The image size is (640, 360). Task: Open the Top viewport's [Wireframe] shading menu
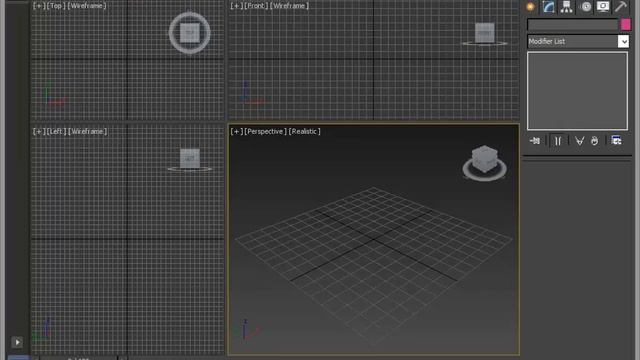click(87, 6)
